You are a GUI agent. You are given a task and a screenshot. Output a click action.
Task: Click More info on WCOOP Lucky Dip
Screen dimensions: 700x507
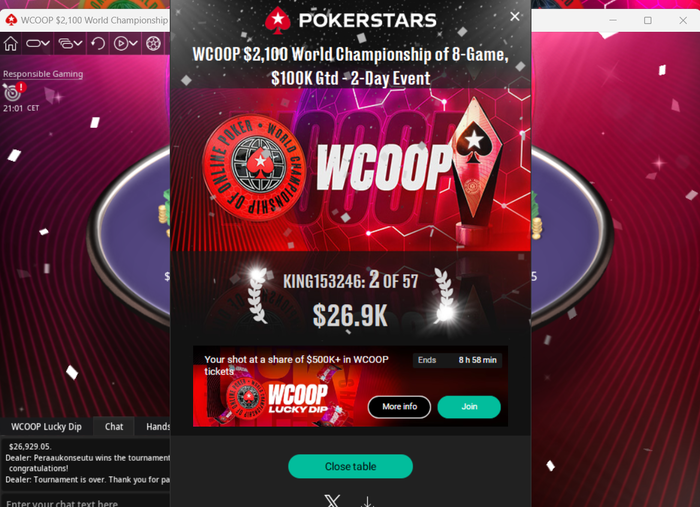pos(399,407)
